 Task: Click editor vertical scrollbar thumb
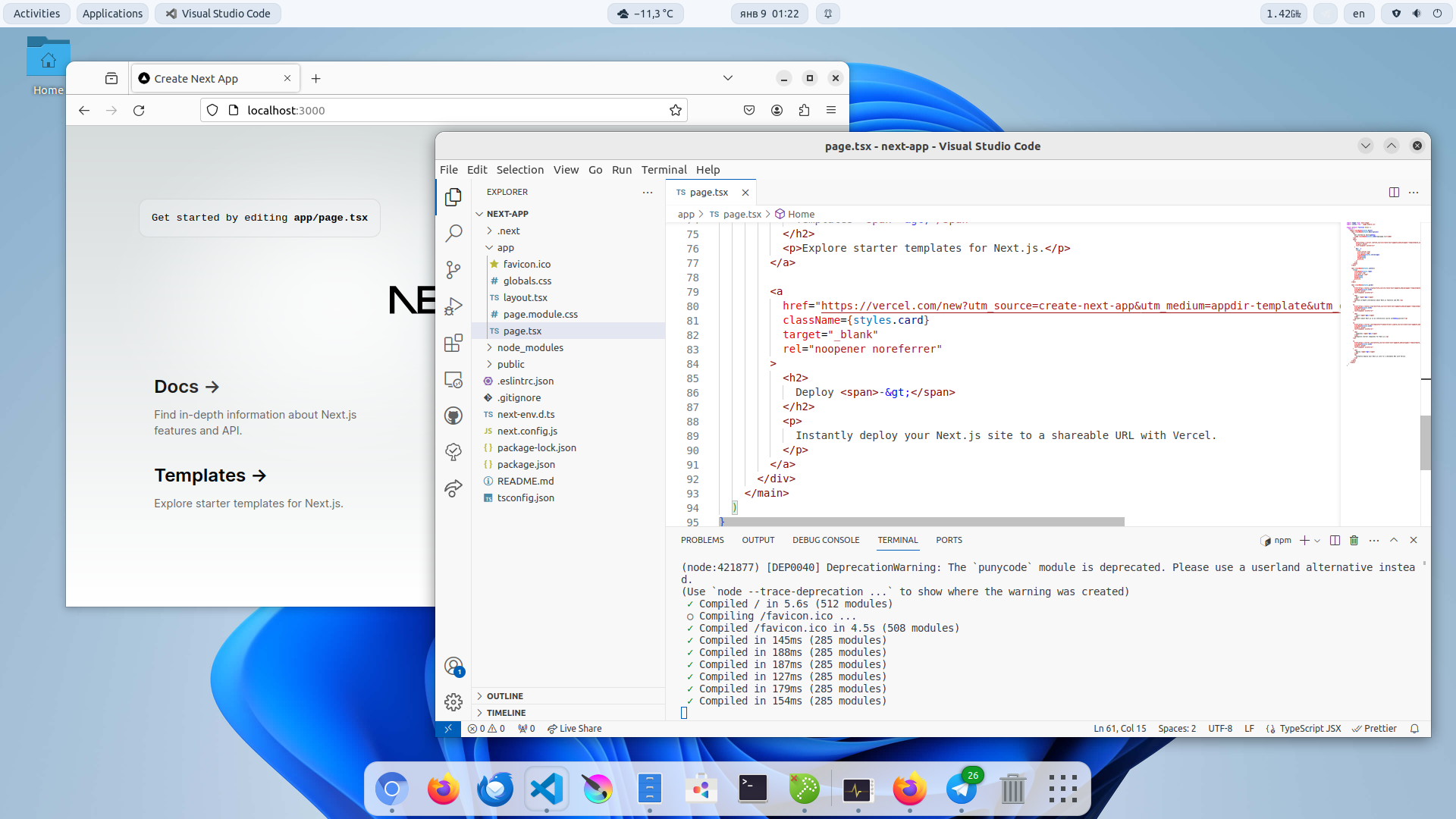pyautogui.click(x=1426, y=443)
